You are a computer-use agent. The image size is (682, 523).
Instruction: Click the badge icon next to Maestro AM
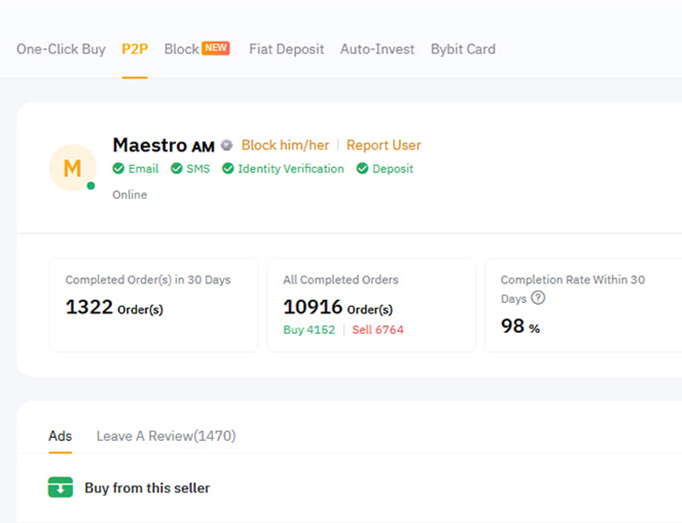227,145
